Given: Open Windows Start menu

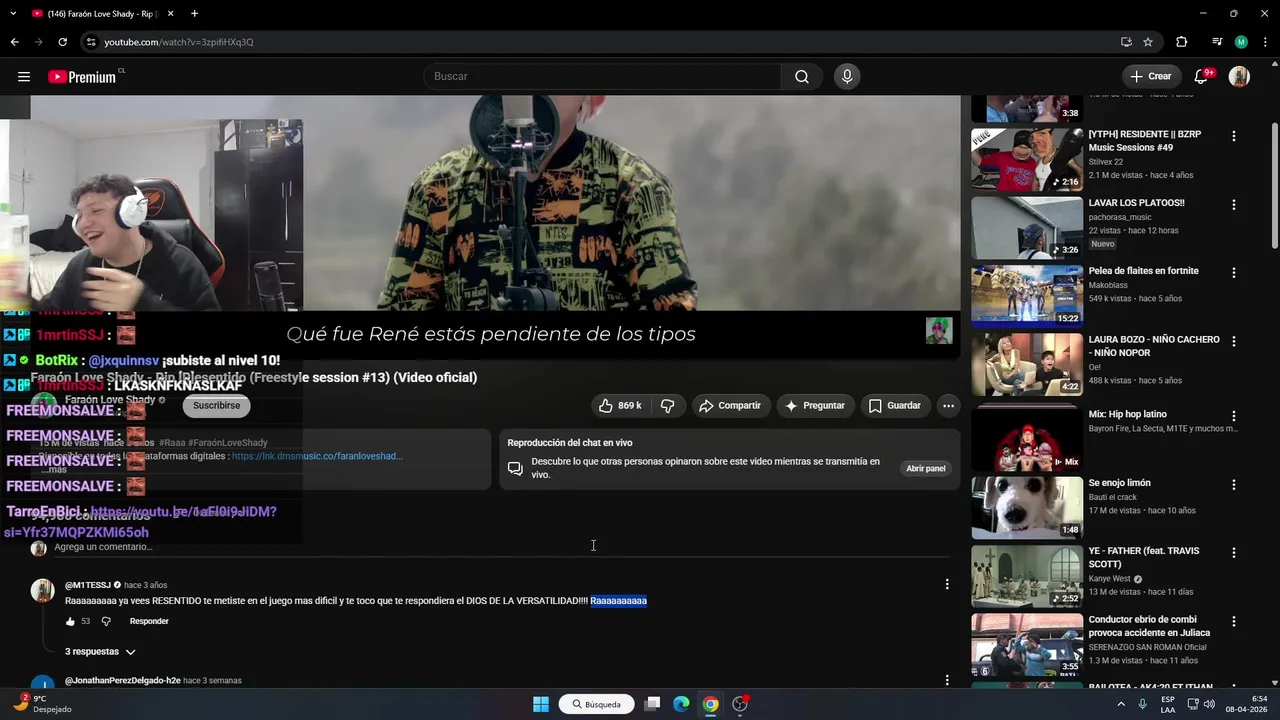Looking at the screenshot, I should (x=540, y=704).
